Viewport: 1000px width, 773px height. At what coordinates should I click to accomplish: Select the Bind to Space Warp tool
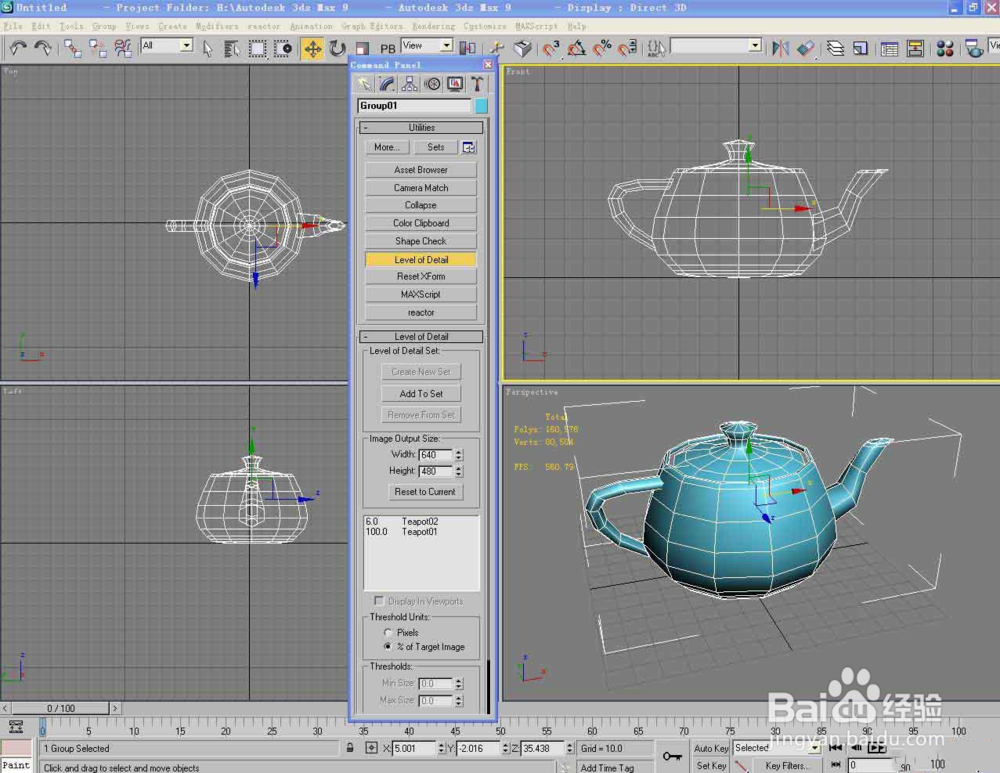(122, 48)
